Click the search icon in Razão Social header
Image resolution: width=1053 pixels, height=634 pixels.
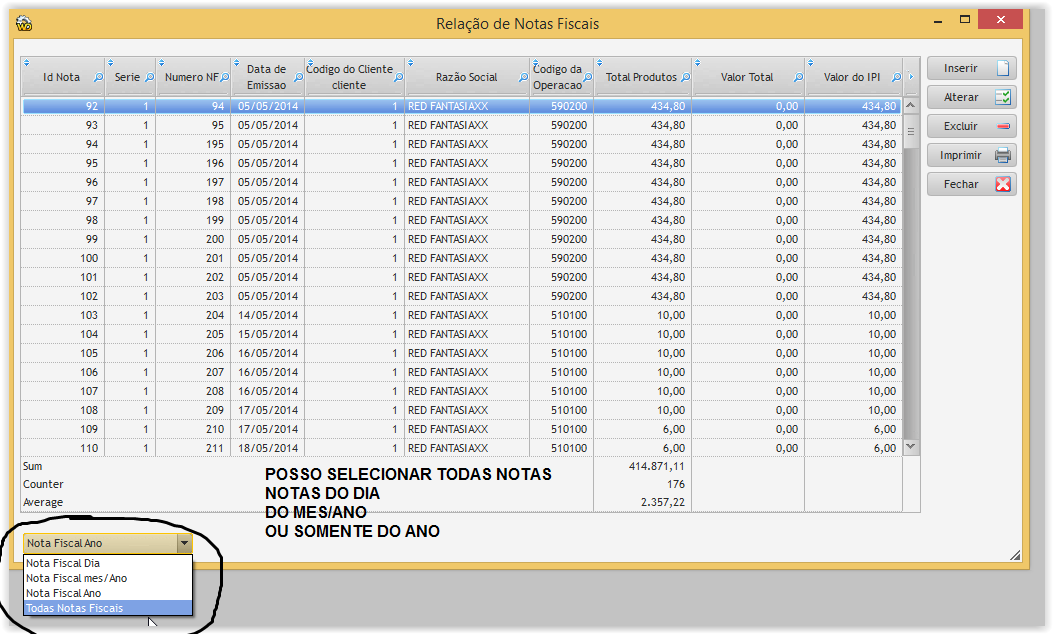tap(523, 77)
